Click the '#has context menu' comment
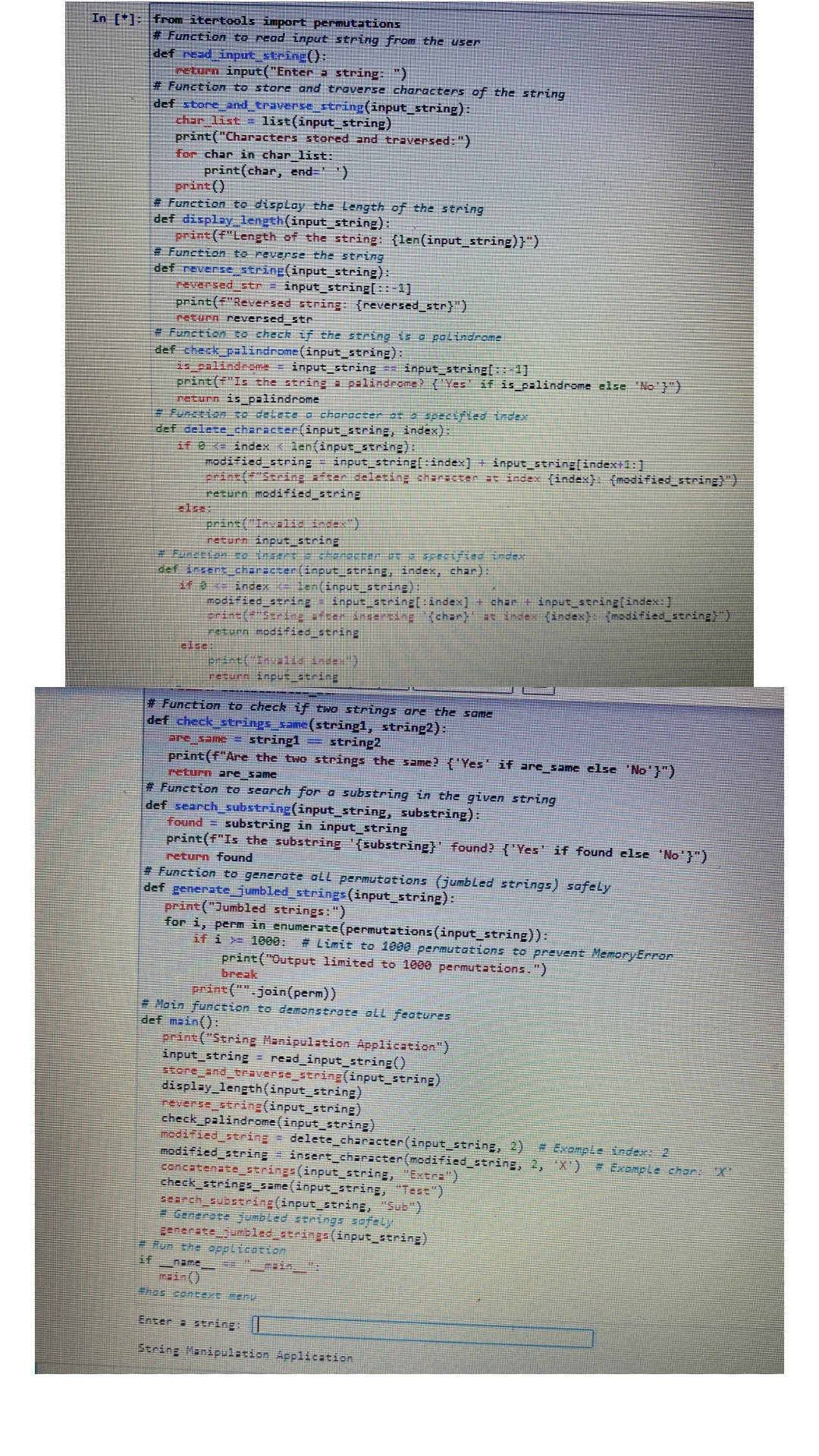The image size is (819, 1456). coord(196,1294)
